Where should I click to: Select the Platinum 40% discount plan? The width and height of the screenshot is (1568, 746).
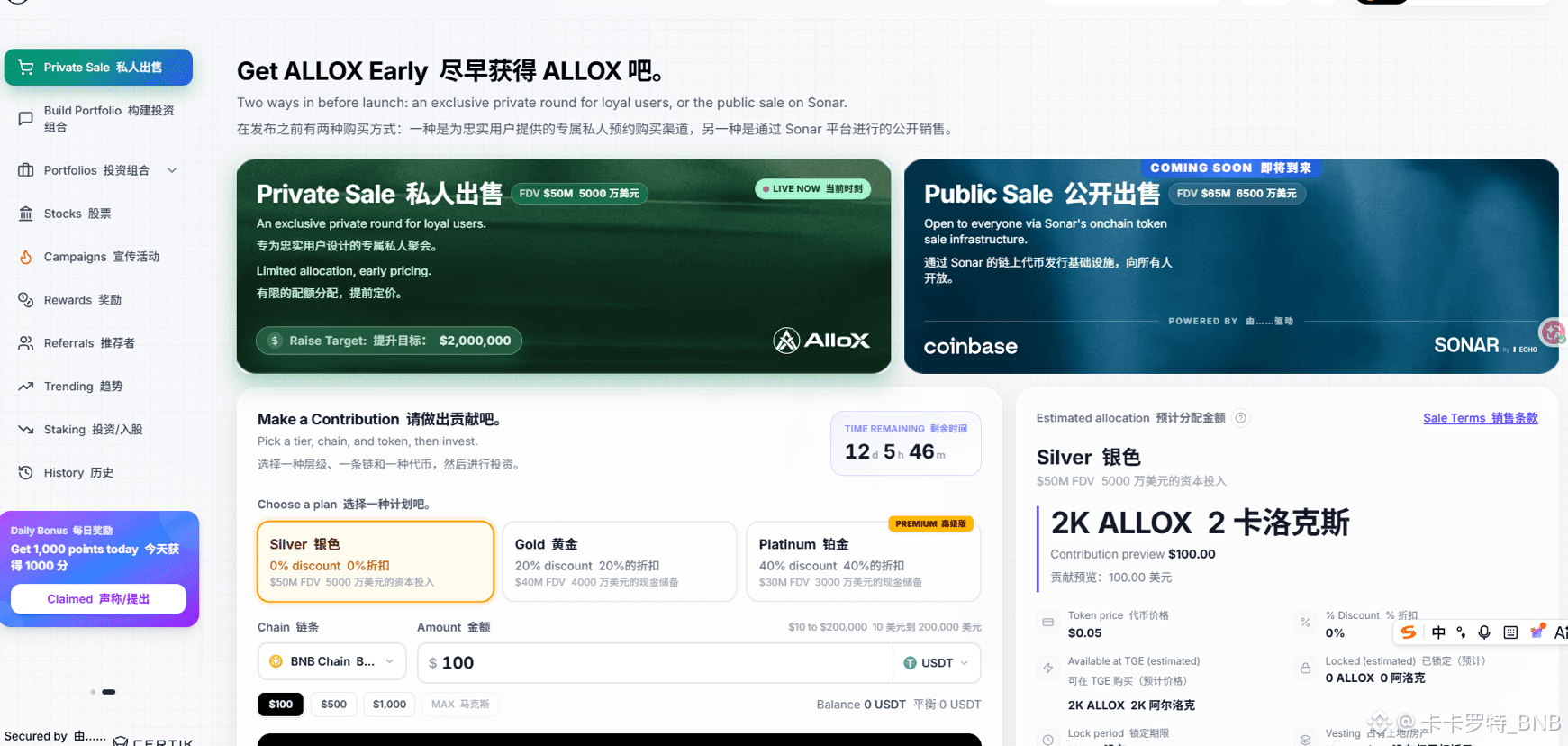pos(864,561)
